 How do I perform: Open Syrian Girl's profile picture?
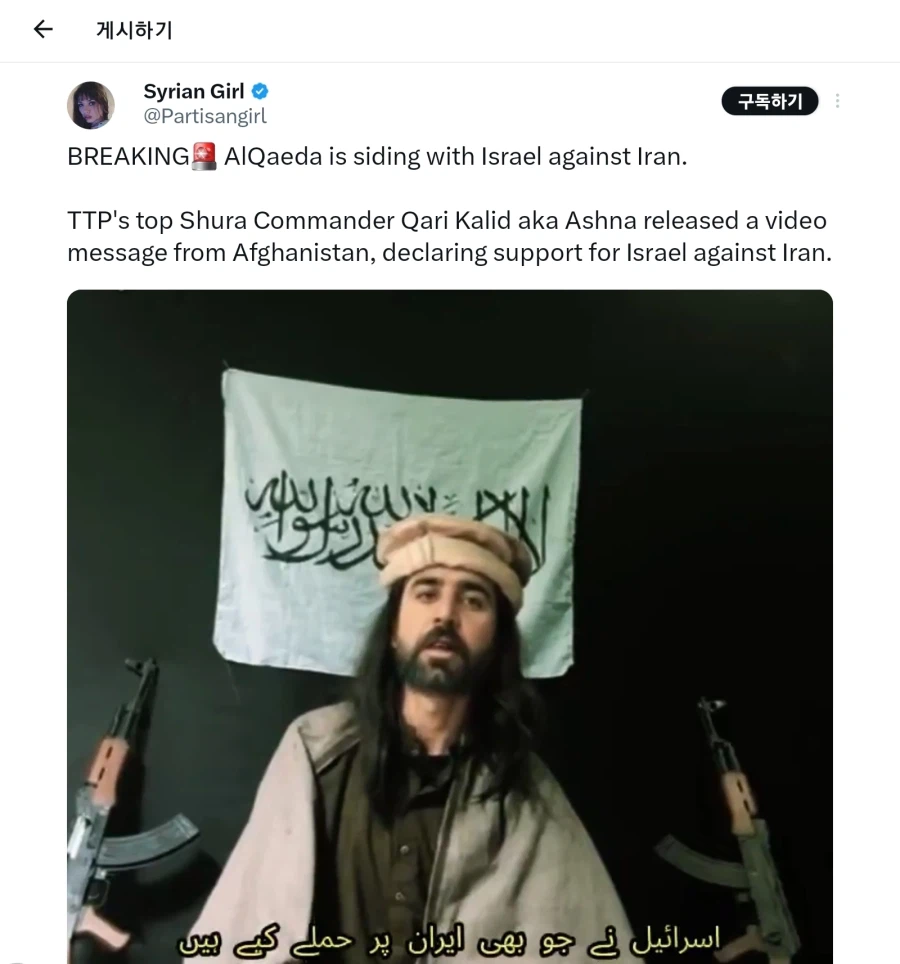[90, 105]
